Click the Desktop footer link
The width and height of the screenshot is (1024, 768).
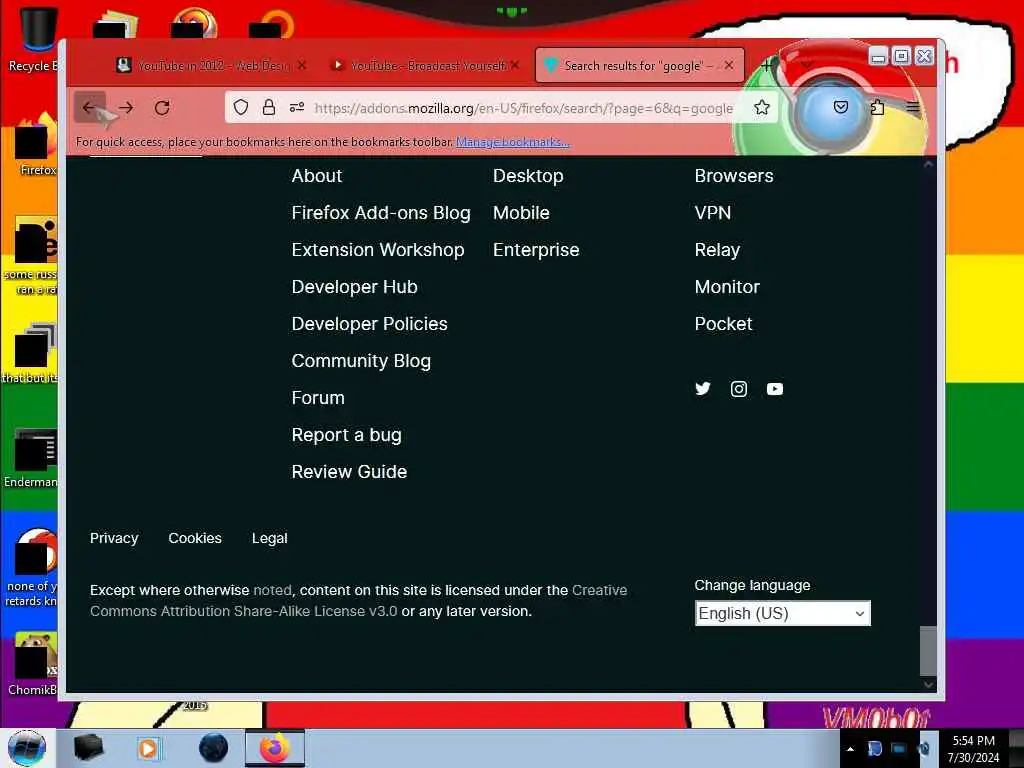click(x=528, y=176)
